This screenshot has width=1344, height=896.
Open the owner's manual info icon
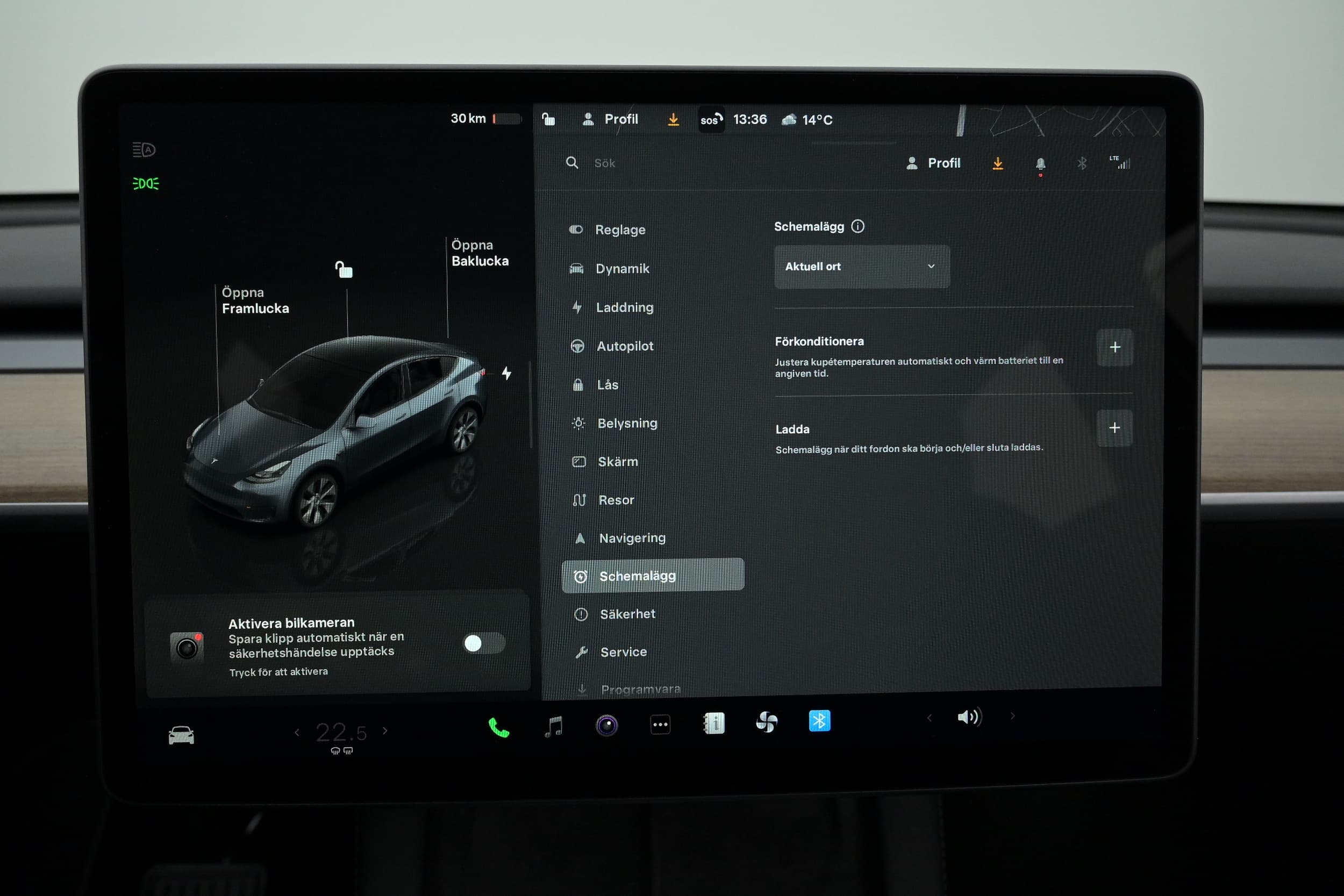click(x=714, y=723)
